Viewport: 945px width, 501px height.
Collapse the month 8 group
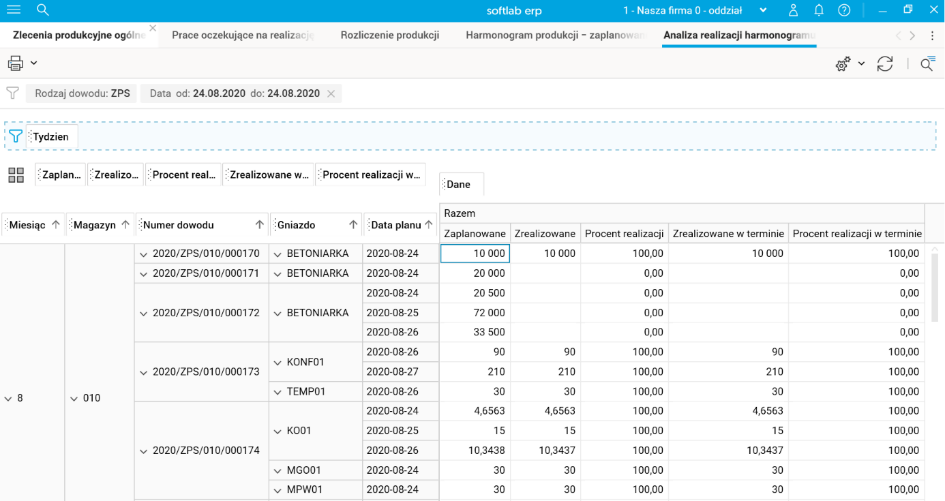click(x=8, y=398)
